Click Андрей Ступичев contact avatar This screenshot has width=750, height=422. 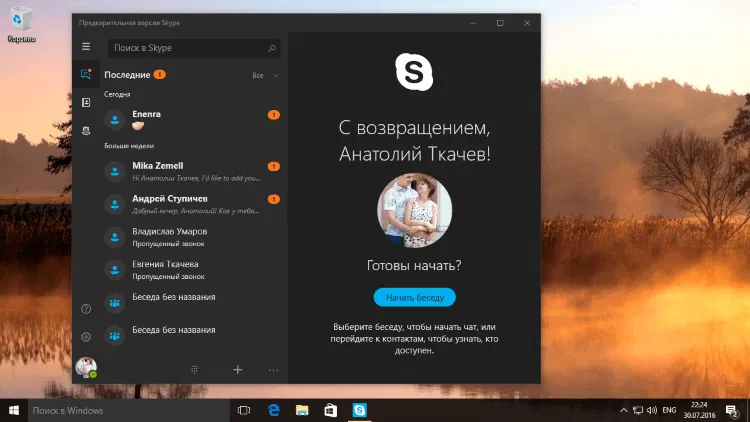pos(115,204)
